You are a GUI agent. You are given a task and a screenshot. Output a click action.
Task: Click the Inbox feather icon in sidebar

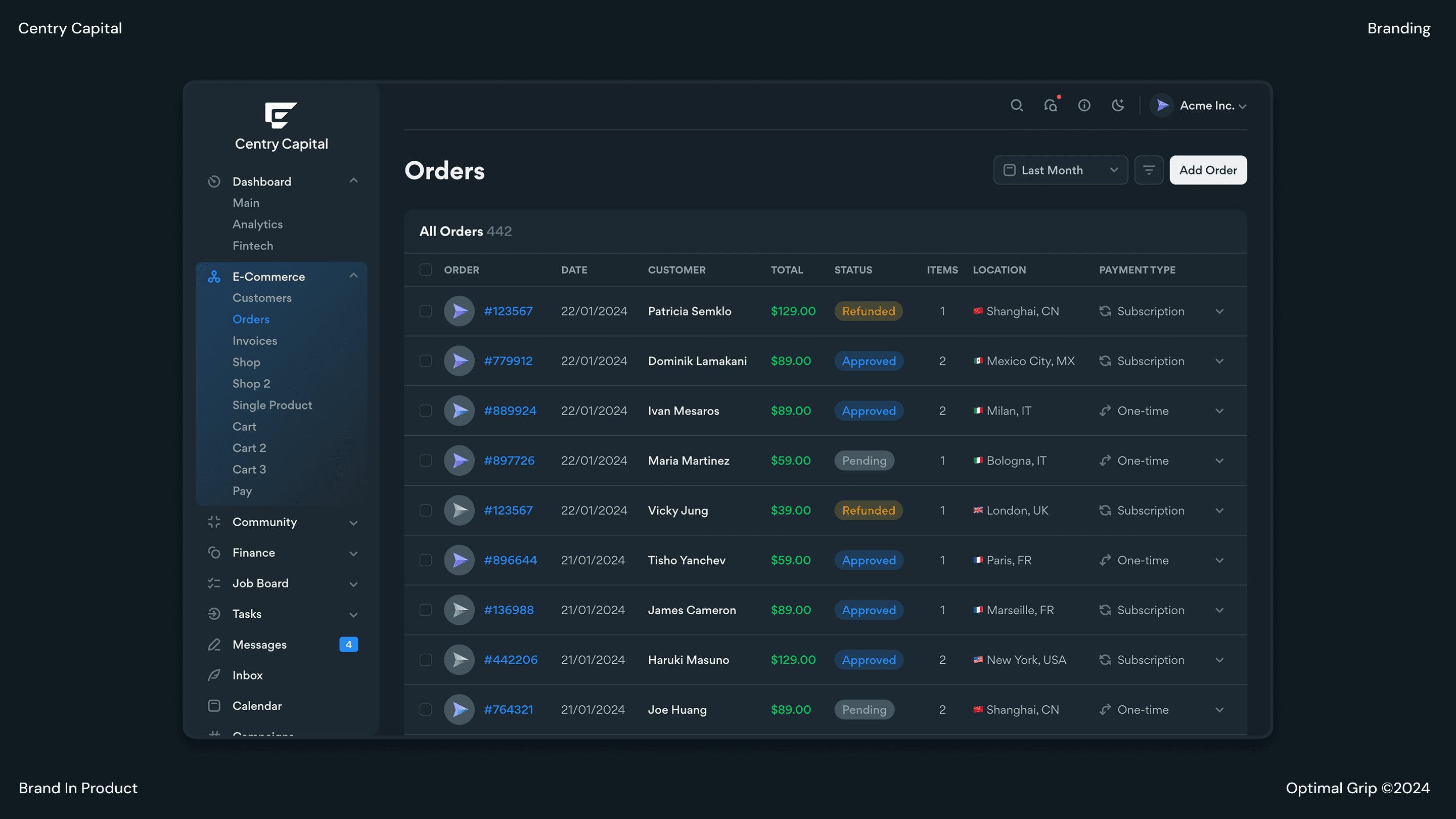214,675
